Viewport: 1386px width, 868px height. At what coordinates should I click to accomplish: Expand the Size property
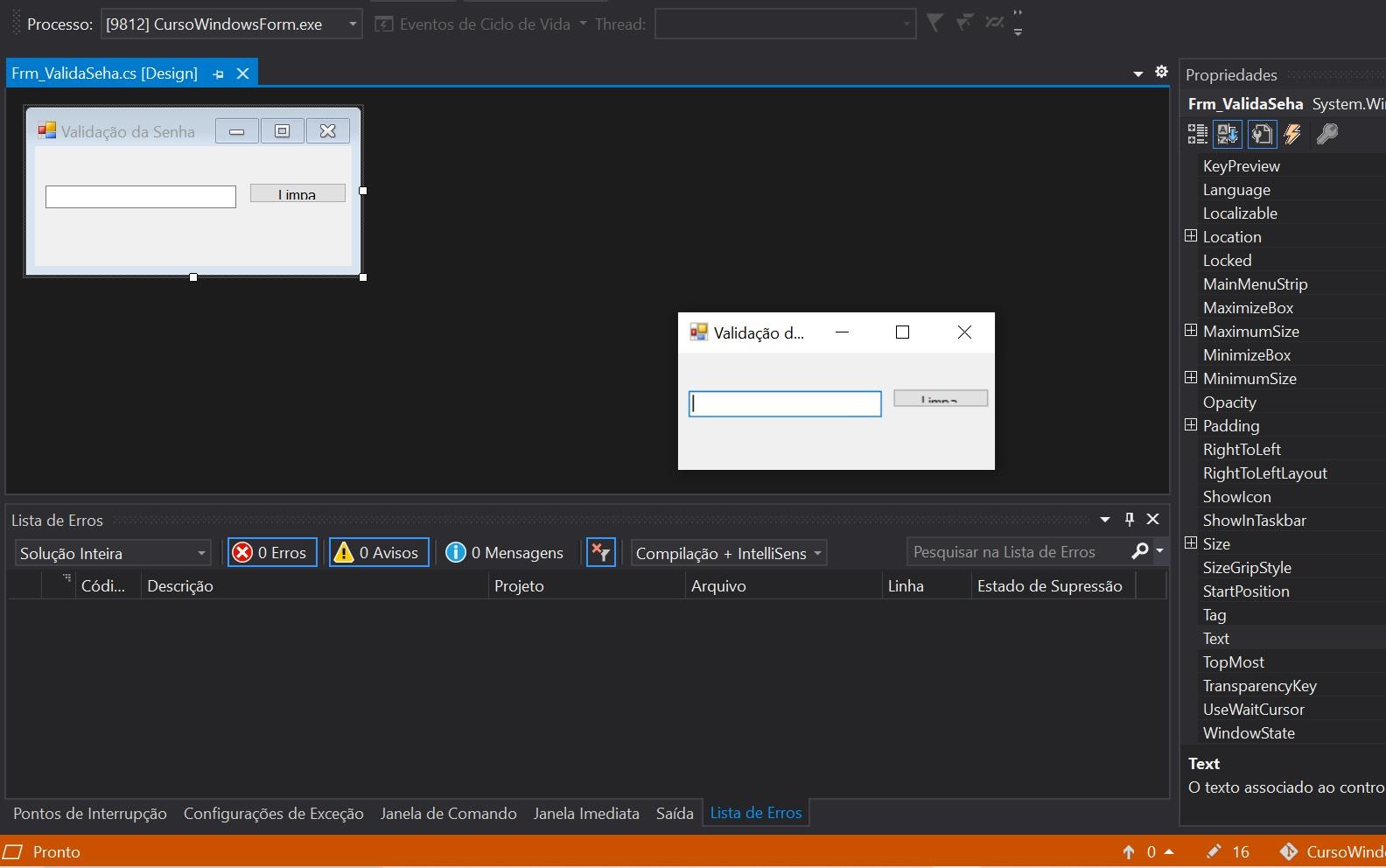click(1191, 542)
